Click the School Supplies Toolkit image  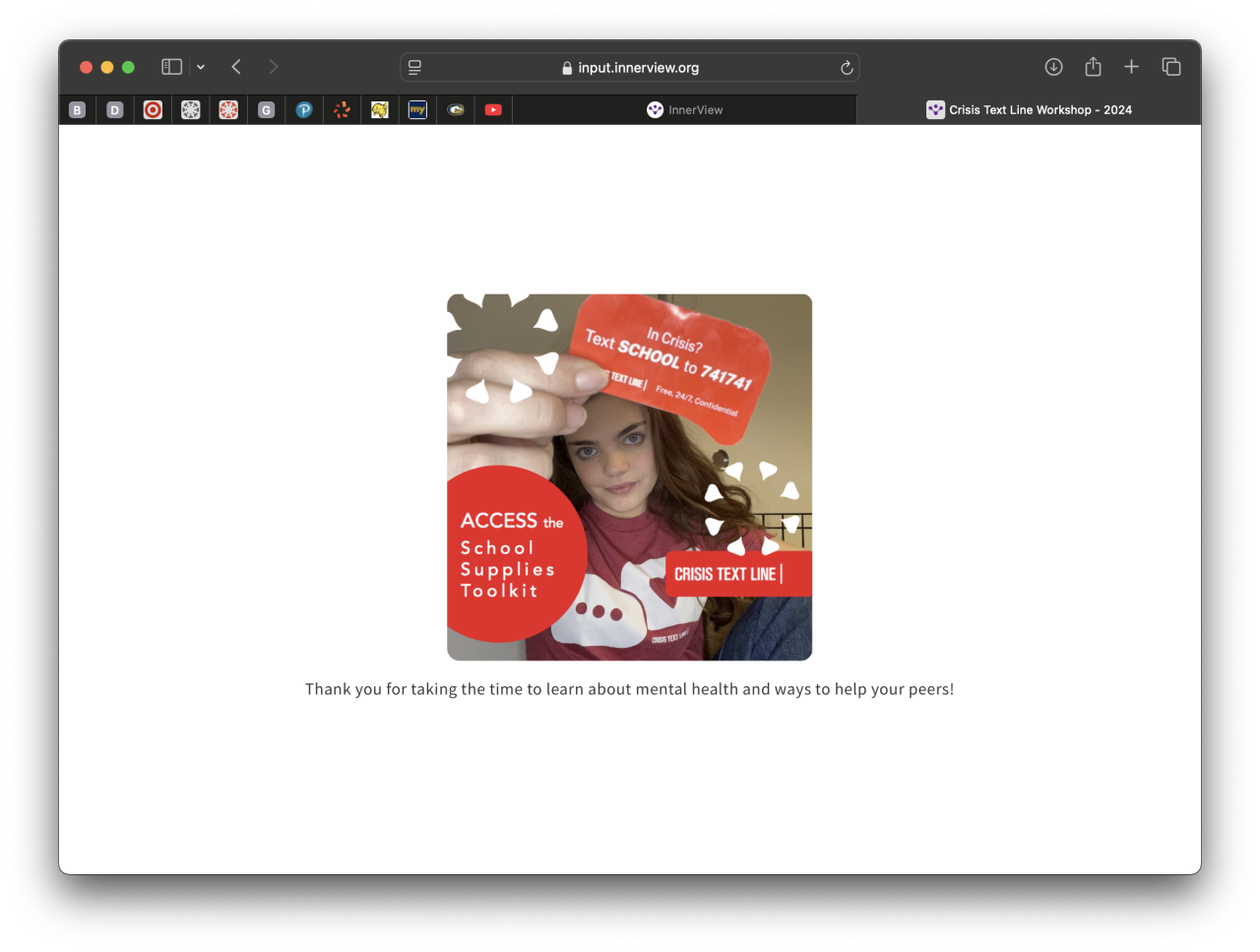coord(630,477)
